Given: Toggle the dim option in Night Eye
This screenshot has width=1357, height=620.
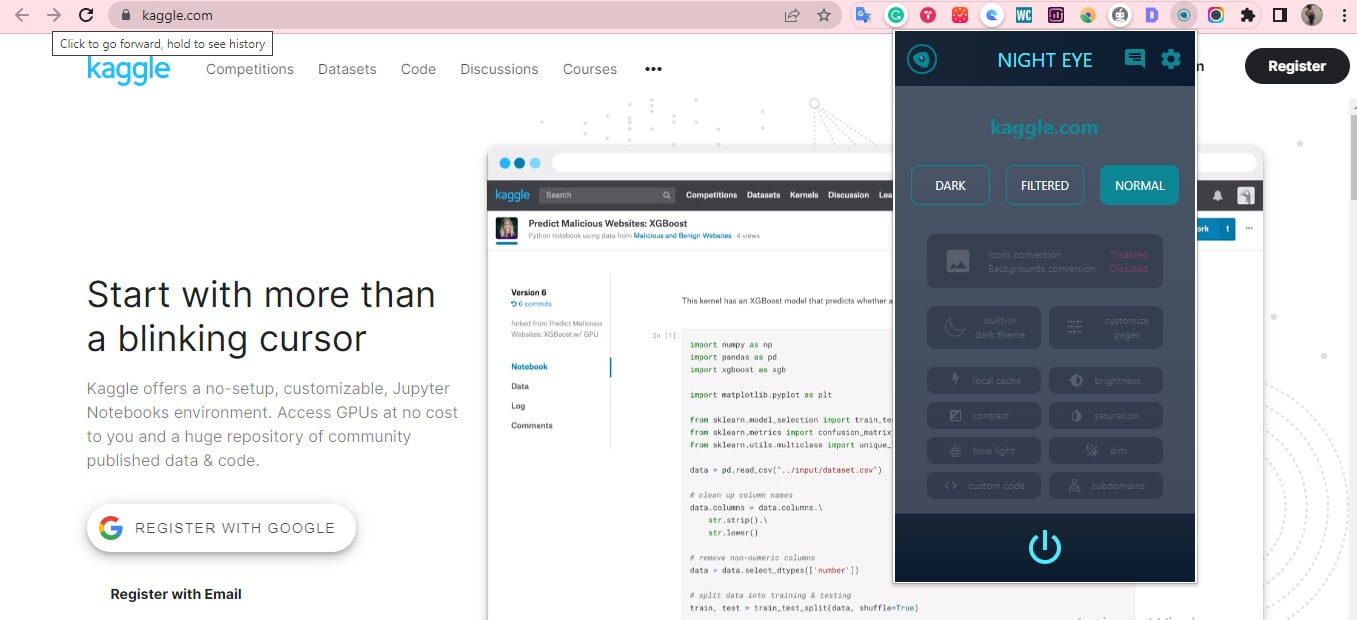Looking at the screenshot, I should pos(1106,451).
